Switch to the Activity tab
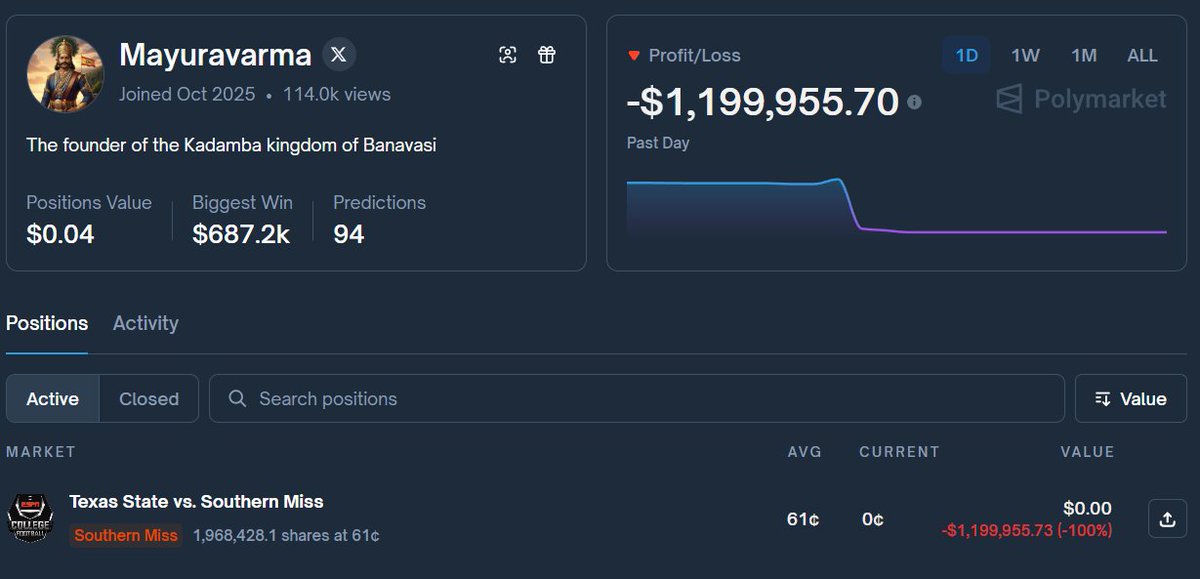Viewport: 1200px width, 579px height. (146, 323)
